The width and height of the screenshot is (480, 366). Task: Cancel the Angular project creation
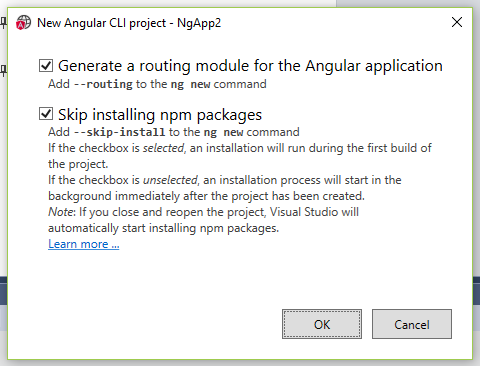coord(412,324)
